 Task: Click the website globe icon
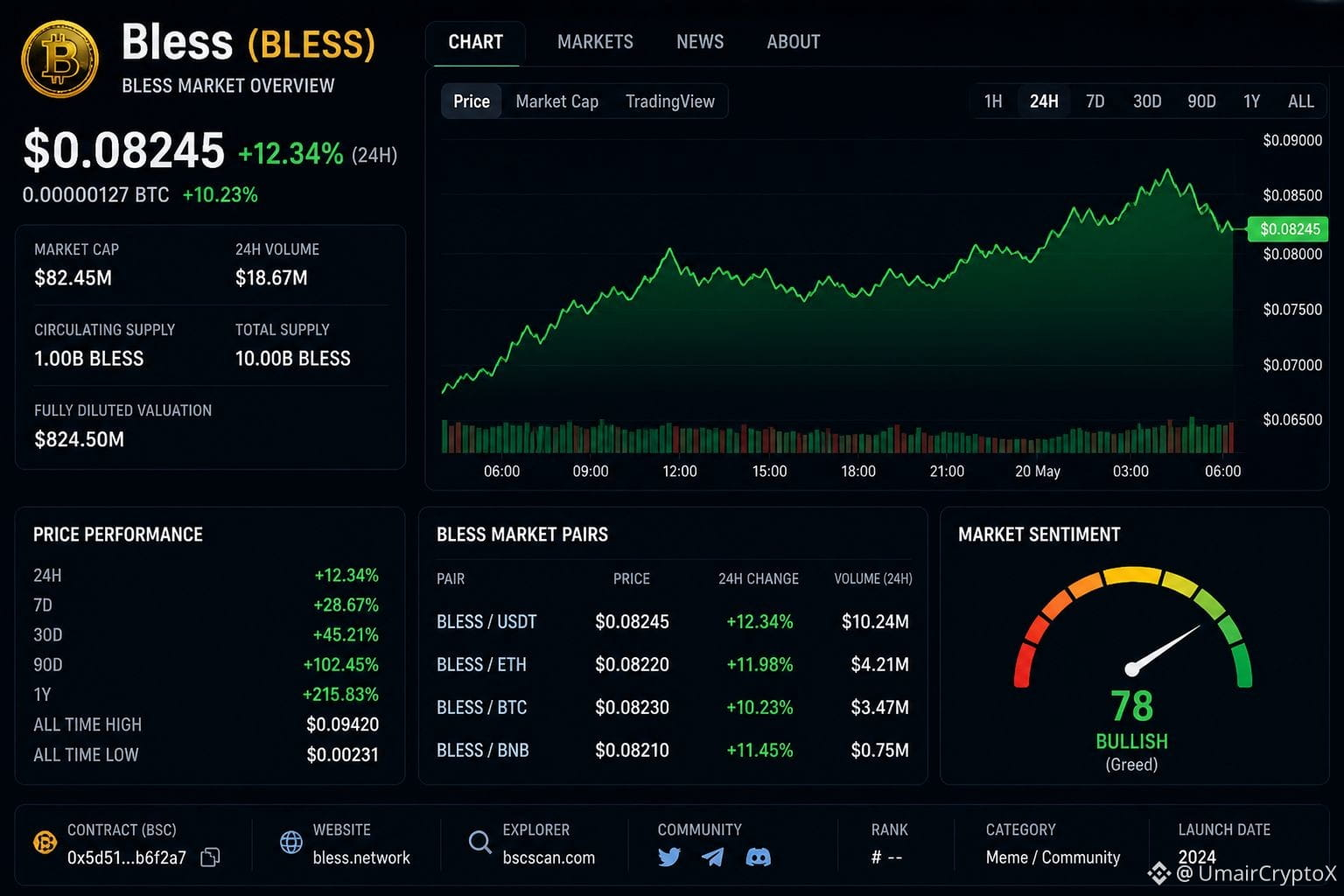coord(291,843)
